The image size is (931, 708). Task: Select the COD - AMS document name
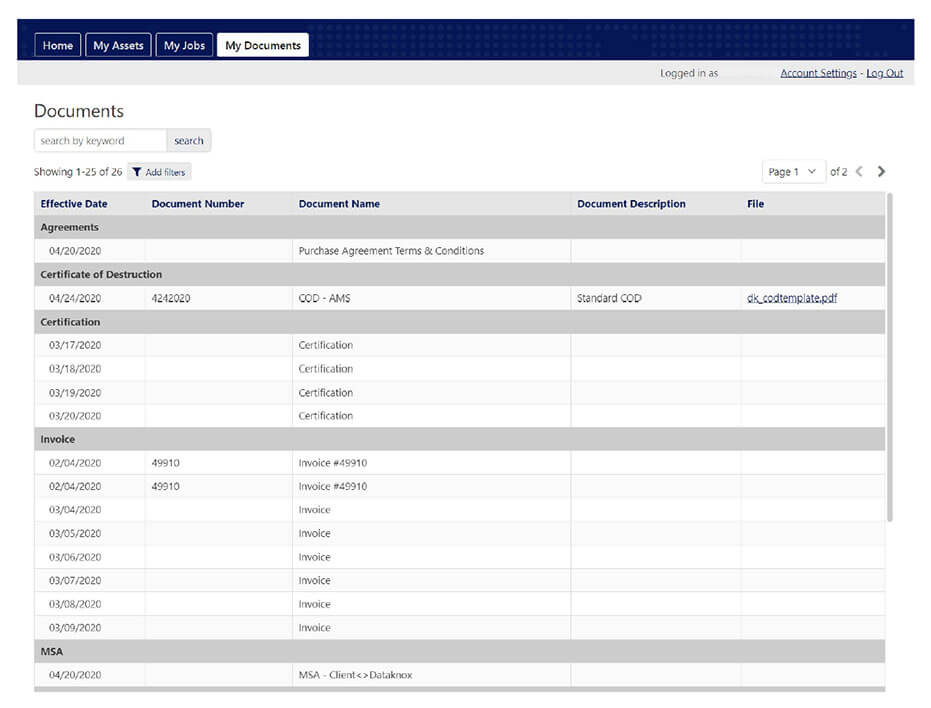click(324, 298)
